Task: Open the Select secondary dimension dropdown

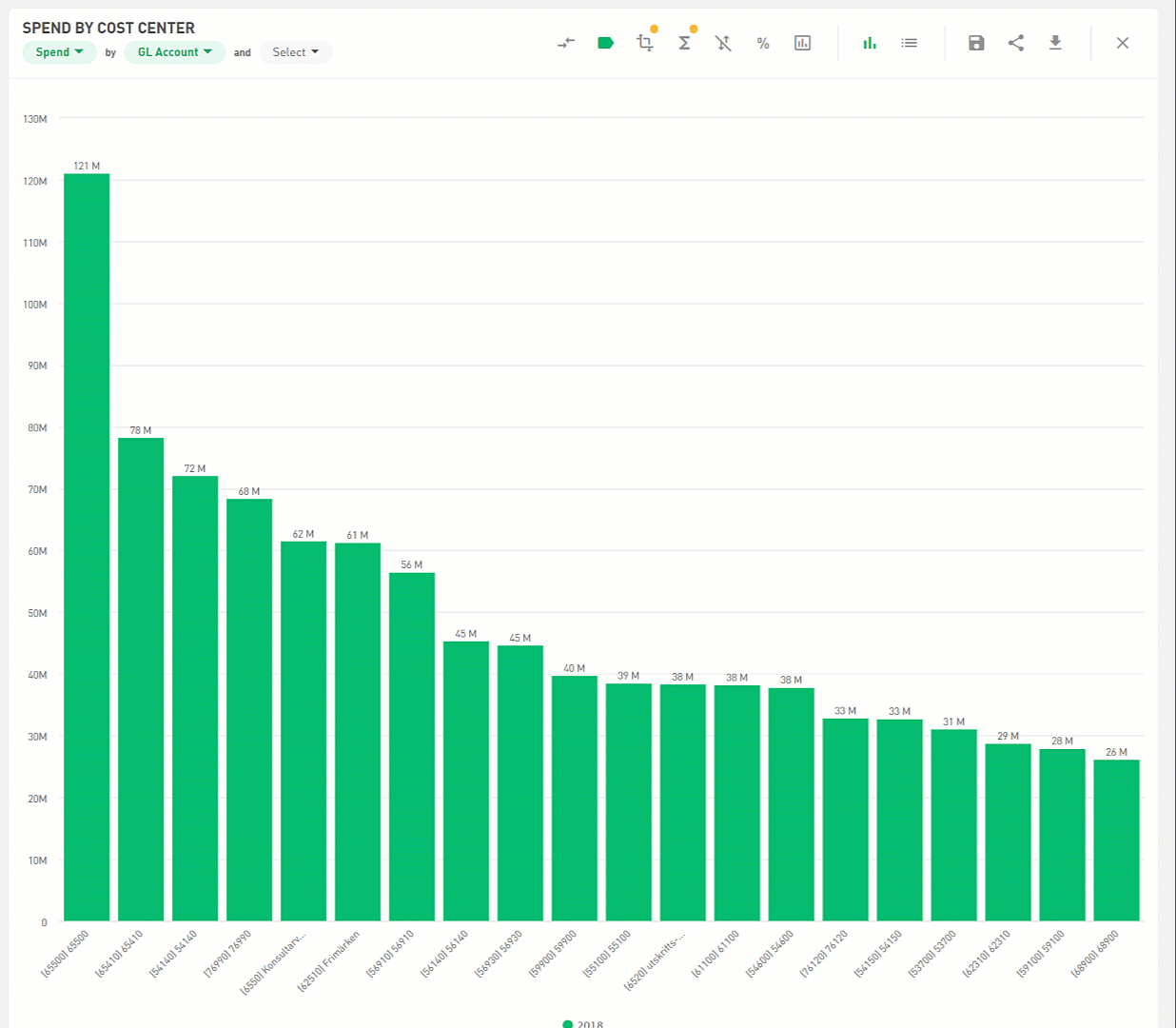Action: [x=295, y=52]
